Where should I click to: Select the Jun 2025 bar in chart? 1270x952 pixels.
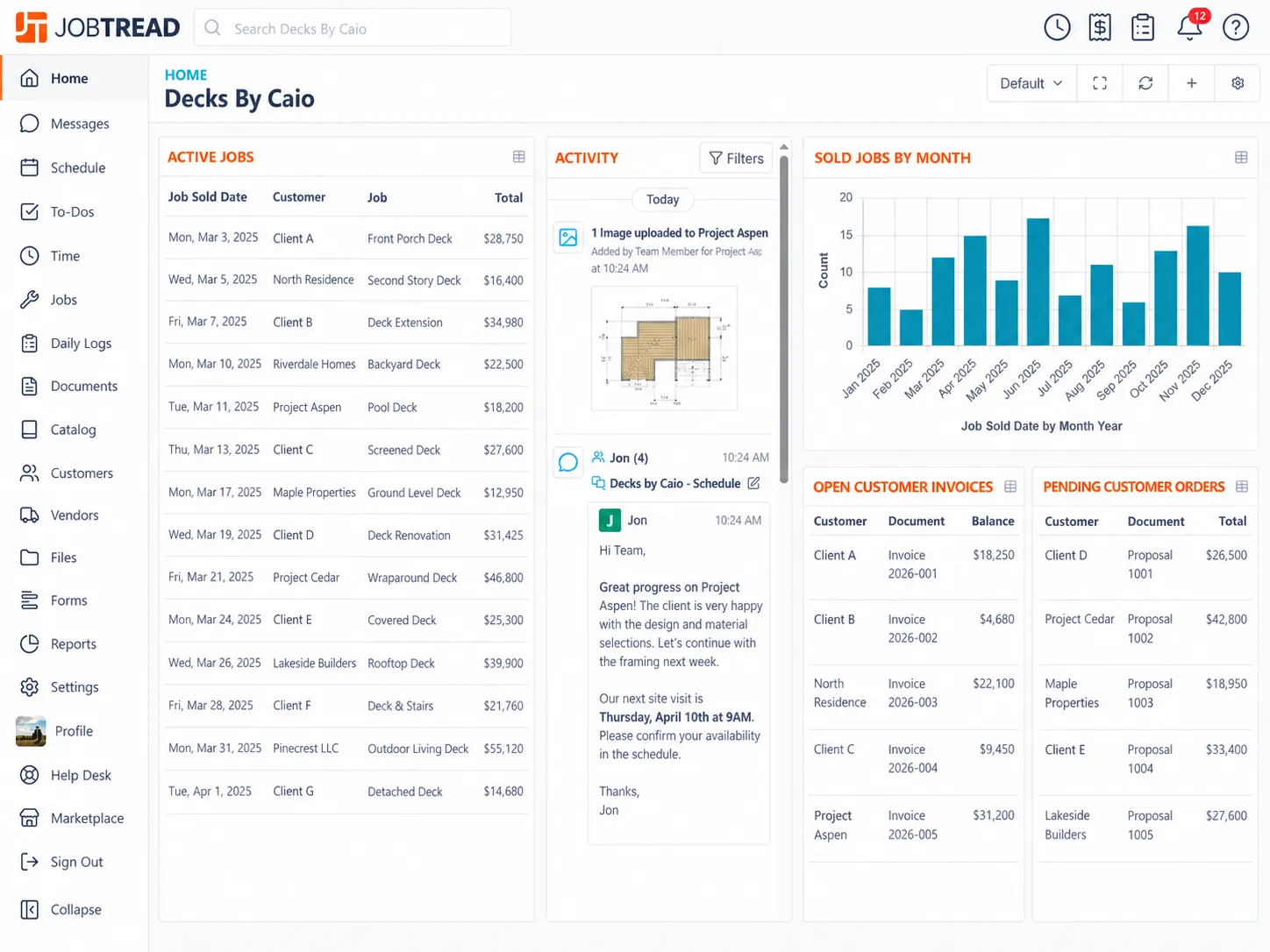[x=1038, y=281]
